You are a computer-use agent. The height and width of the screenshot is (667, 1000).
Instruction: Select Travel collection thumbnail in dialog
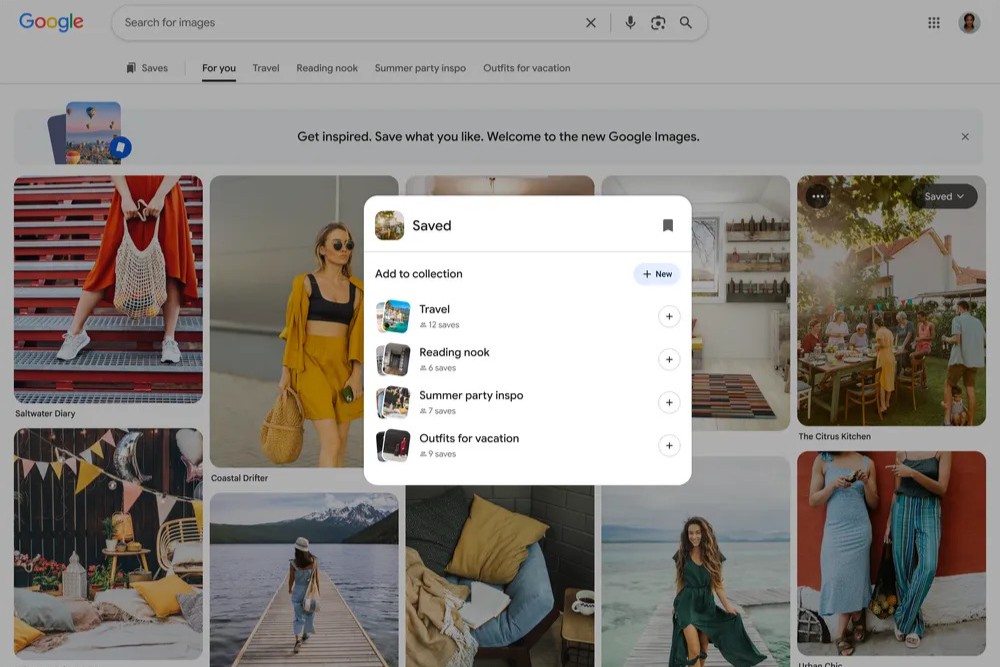tap(393, 316)
